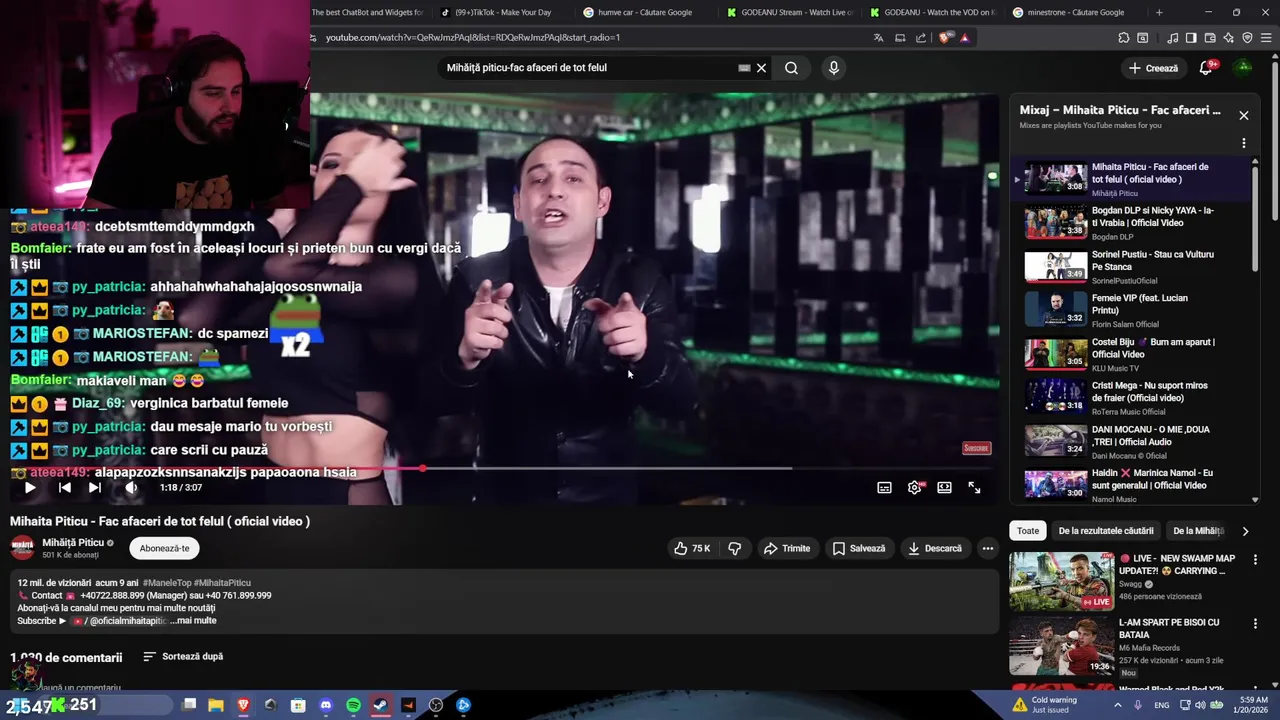
Task: Open Brave Shields lion icon
Action: 945,38
